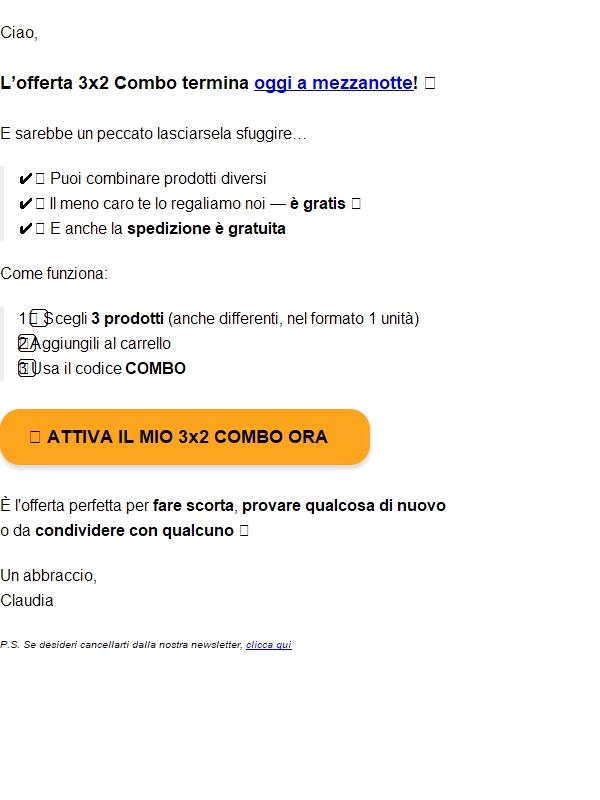The width and height of the screenshot is (600, 800).
Task: Click the "Ciao," greeting text
Action: click(19, 33)
